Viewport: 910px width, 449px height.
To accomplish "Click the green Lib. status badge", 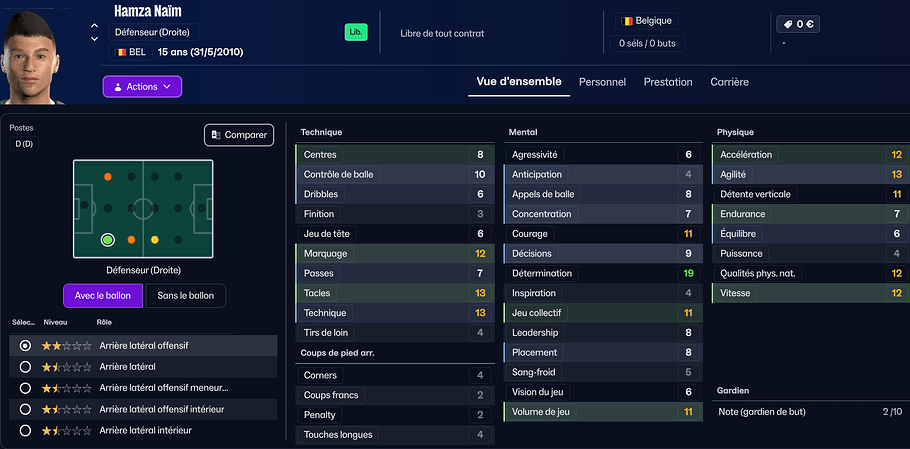I will (356, 32).
